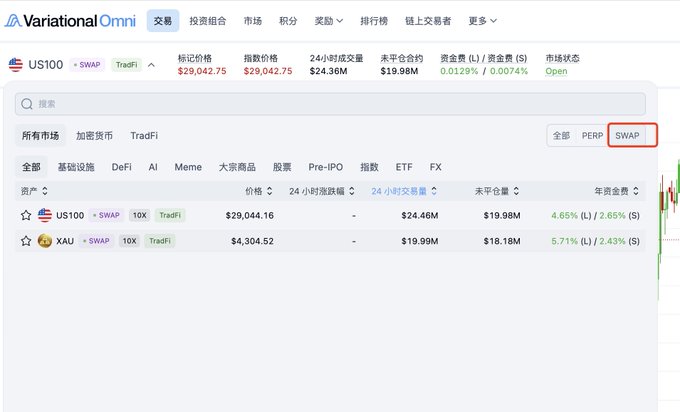This screenshot has width=680, height=412.
Task: Select the TradFi market tab
Action: tap(144, 136)
